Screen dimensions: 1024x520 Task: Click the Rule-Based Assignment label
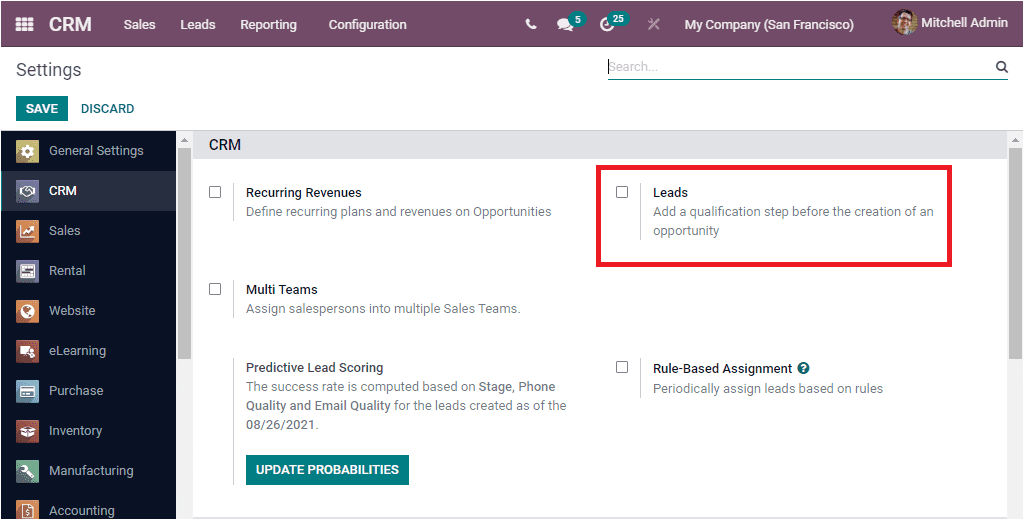722,368
